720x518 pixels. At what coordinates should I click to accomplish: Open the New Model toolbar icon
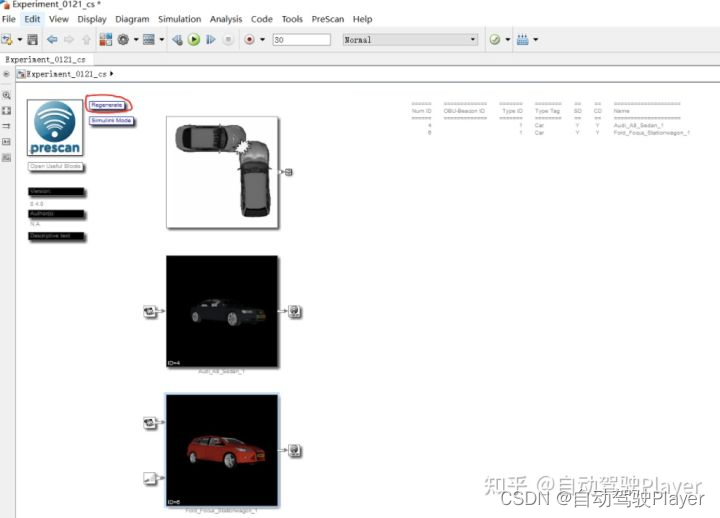(7, 40)
